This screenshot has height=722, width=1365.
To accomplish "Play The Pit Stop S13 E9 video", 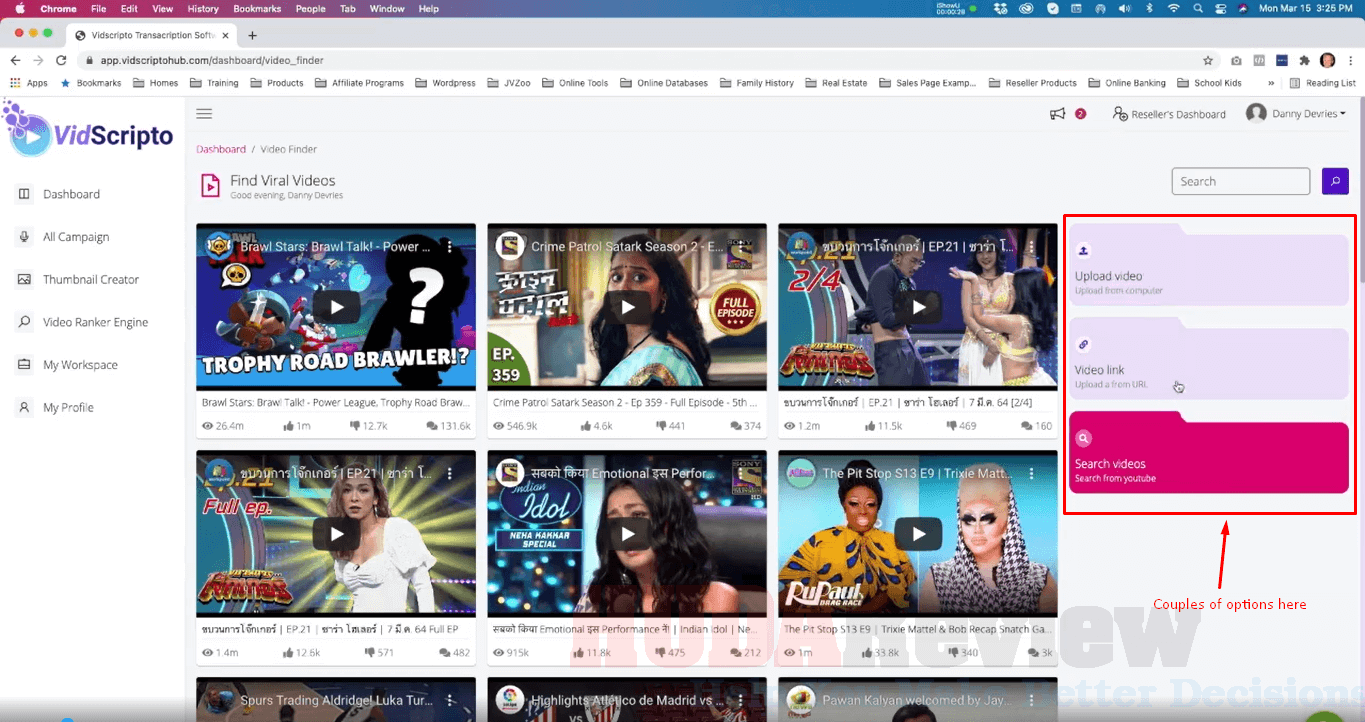I will 918,534.
